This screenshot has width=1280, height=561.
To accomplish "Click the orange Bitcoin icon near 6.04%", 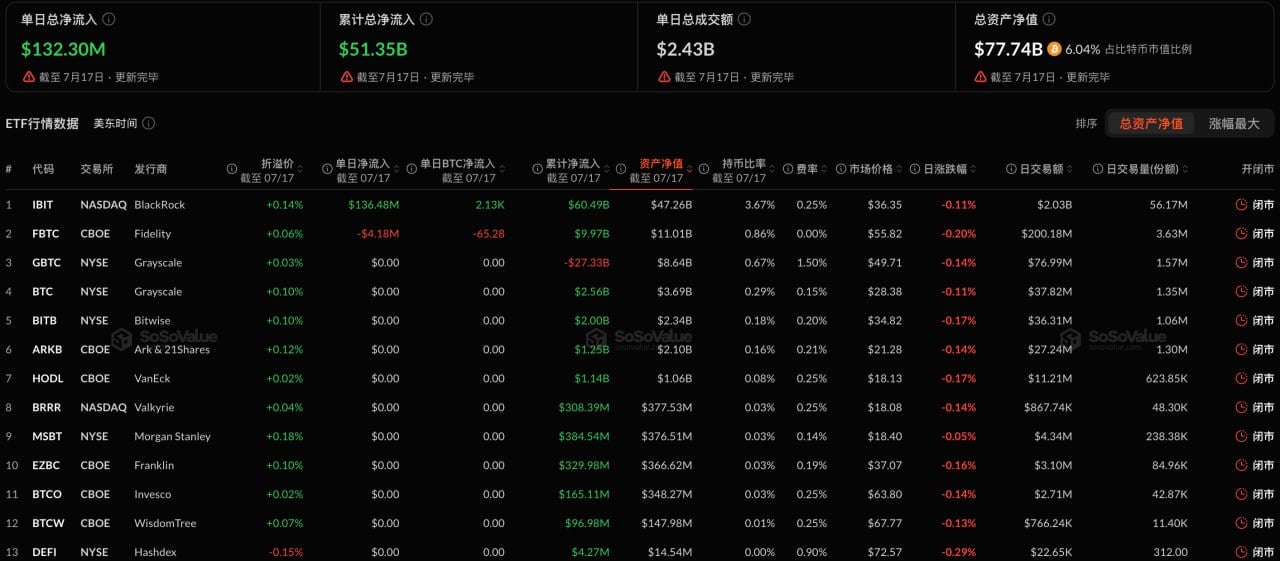I will pos(1054,48).
